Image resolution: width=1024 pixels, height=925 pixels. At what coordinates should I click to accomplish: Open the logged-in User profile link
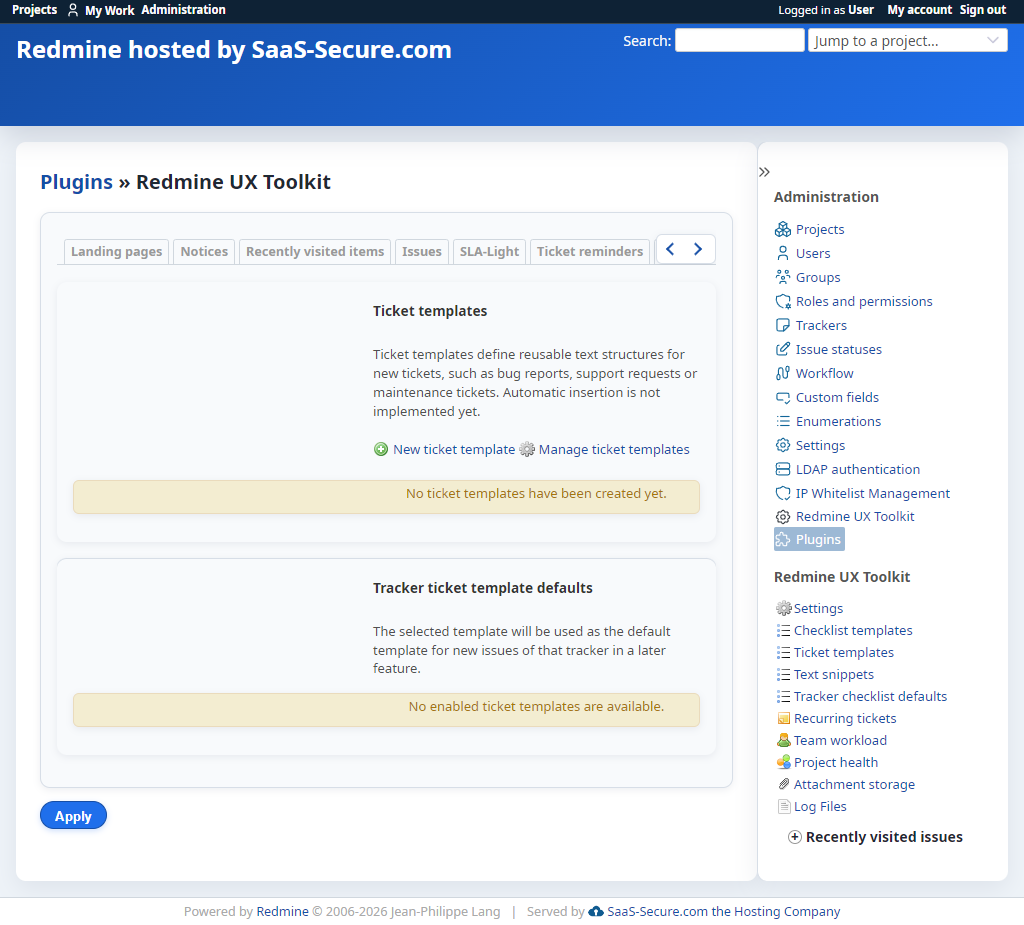[x=861, y=10]
